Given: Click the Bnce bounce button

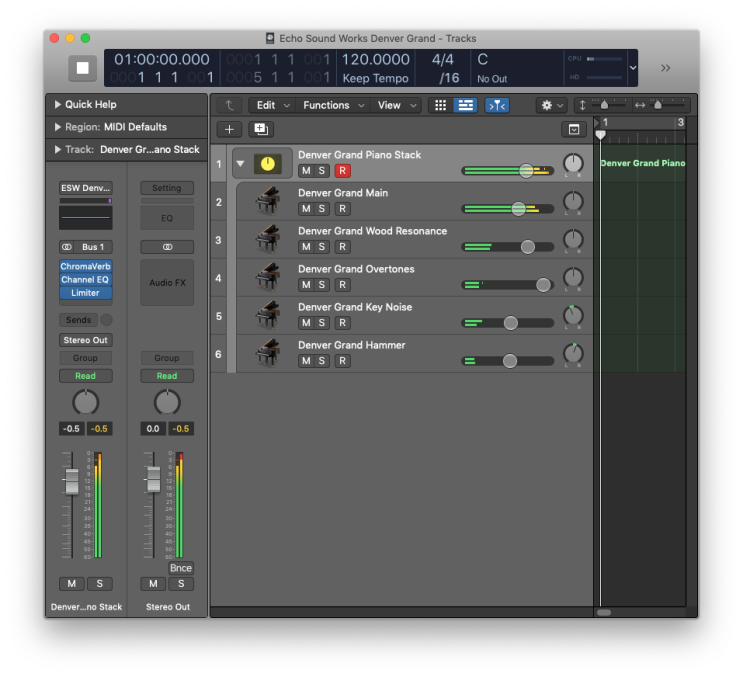Looking at the screenshot, I should click(181, 568).
